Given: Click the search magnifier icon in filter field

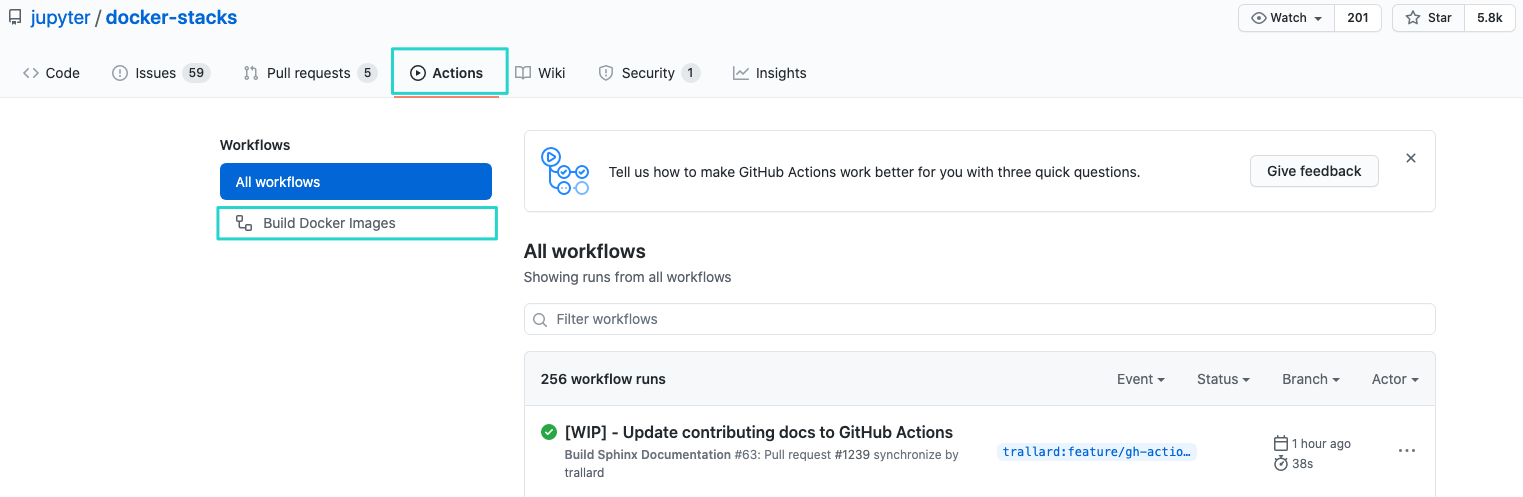Looking at the screenshot, I should (540, 320).
